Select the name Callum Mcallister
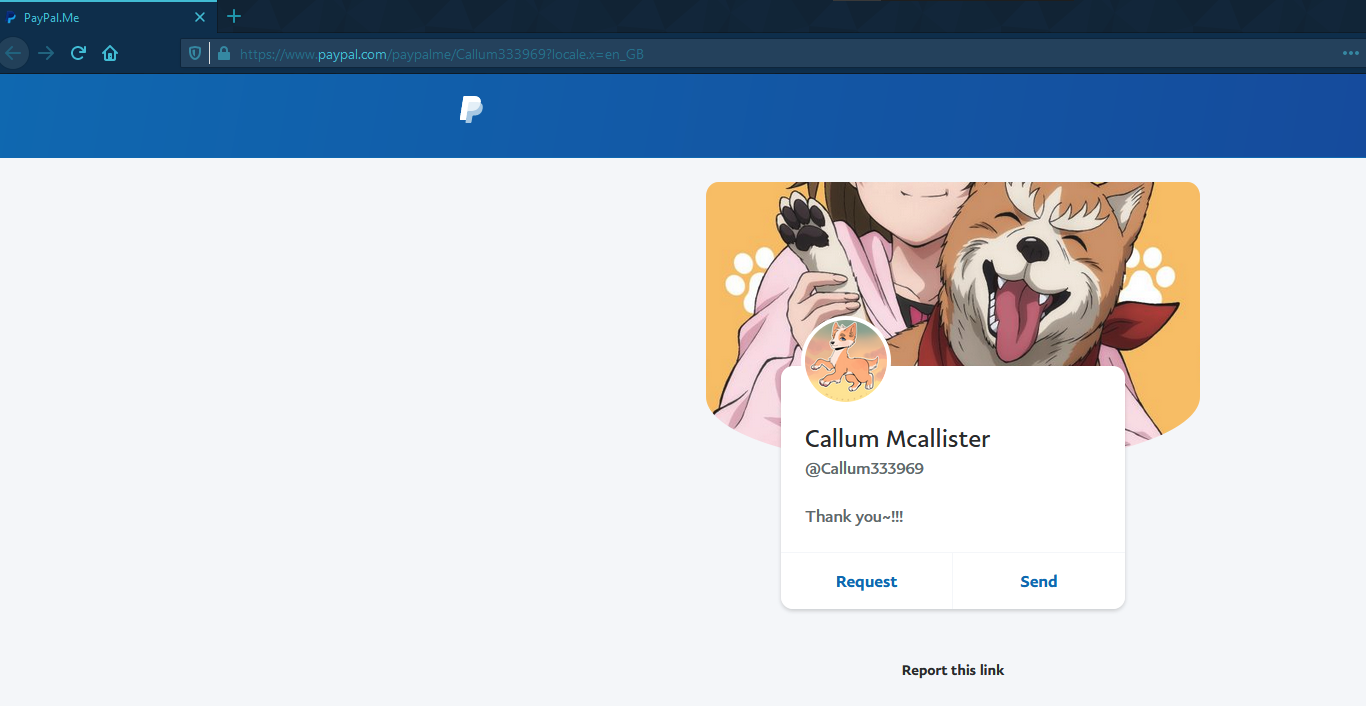This screenshot has width=1366, height=706. (897, 438)
